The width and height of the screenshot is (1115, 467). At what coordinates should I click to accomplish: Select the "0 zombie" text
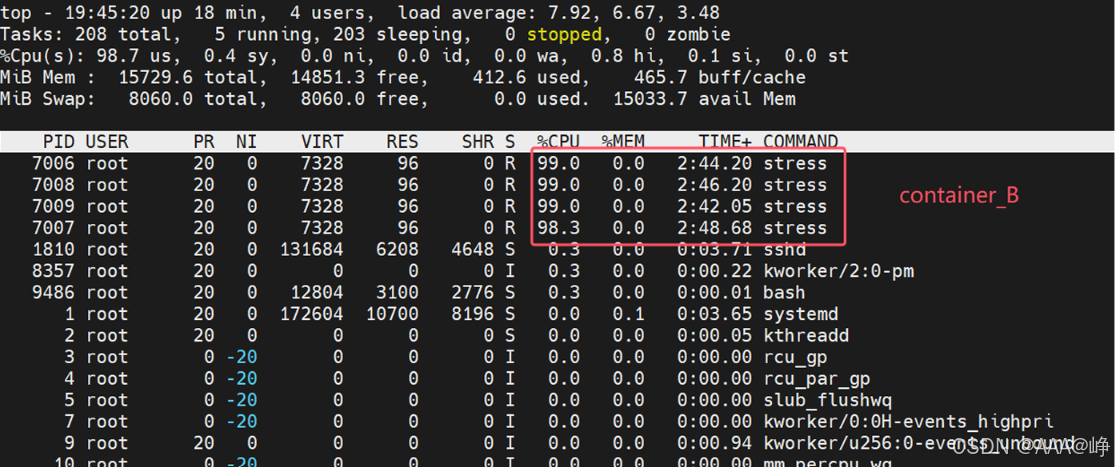coord(687,34)
